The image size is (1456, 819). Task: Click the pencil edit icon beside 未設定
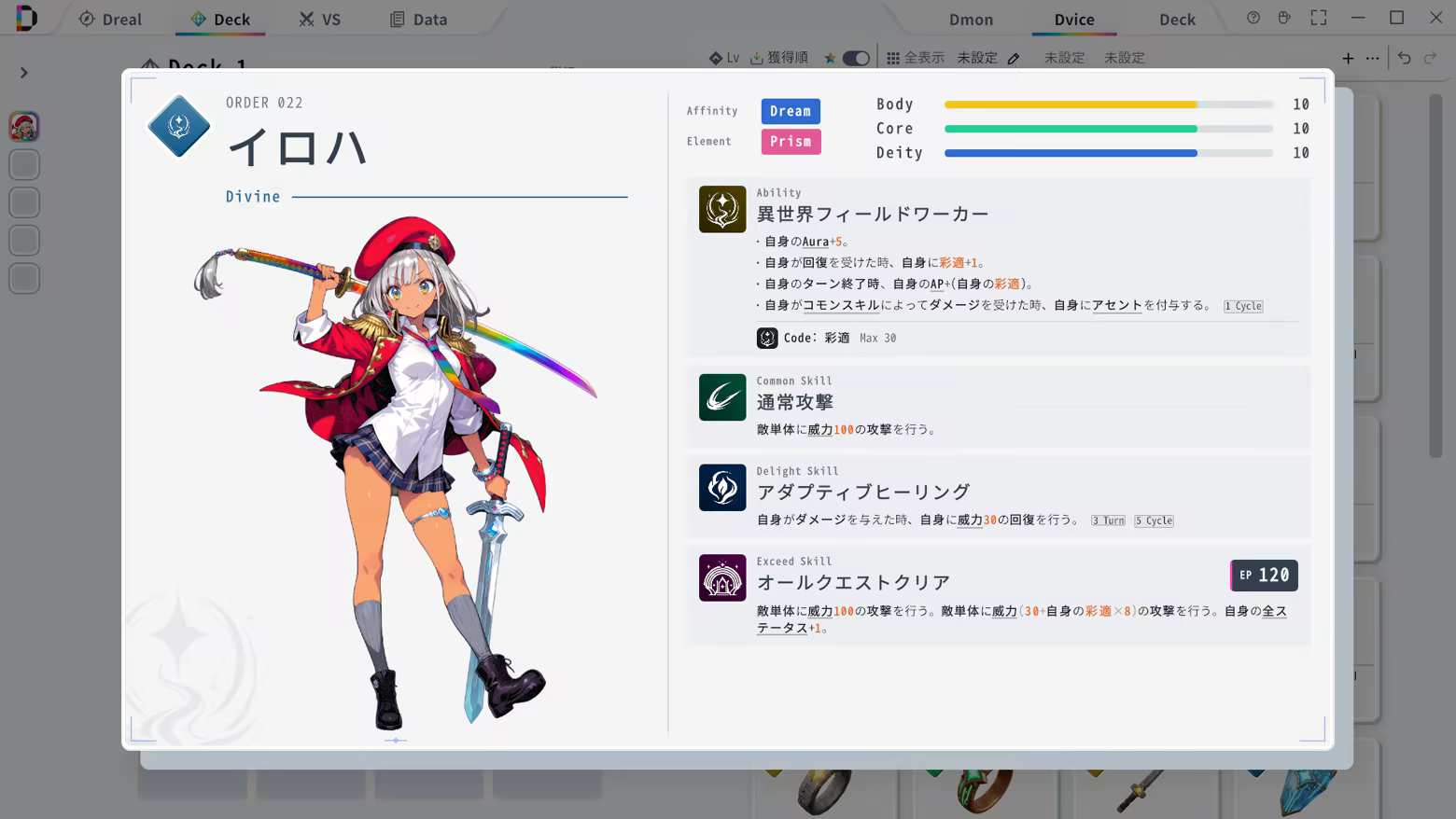click(x=1014, y=58)
